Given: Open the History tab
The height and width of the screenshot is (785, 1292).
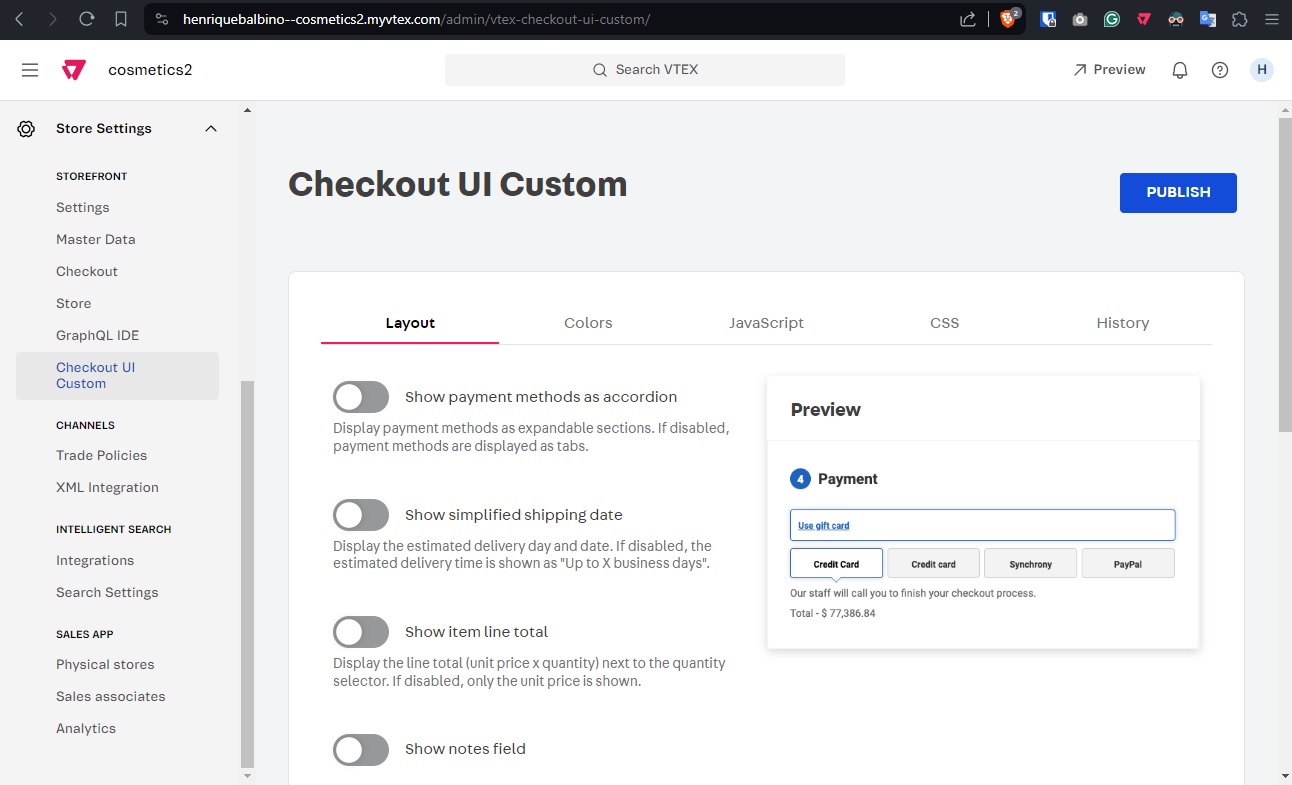Looking at the screenshot, I should 1122,323.
